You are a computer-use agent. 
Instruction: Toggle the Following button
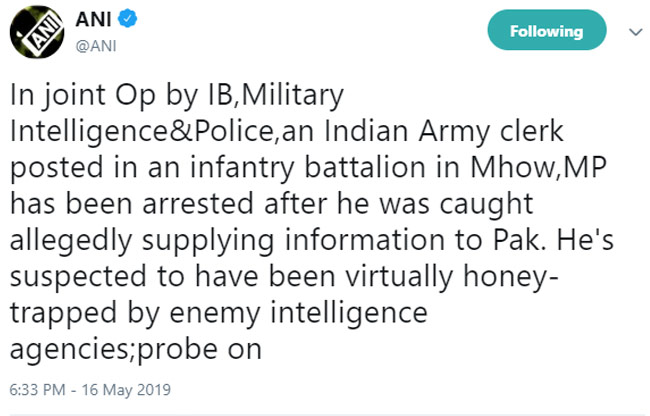pyautogui.click(x=545, y=32)
